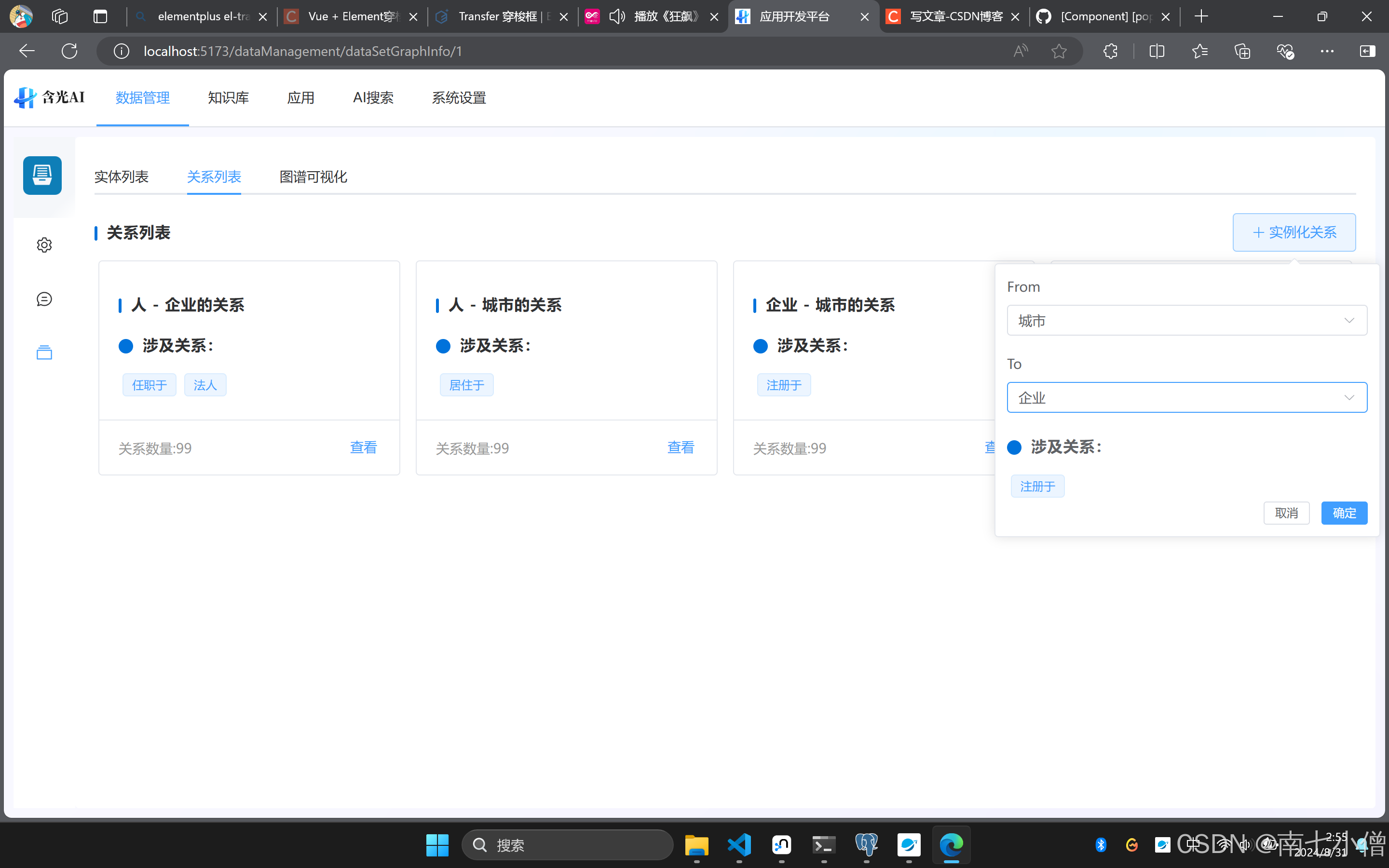Select the highlighted blue dataset sidebar icon
The height and width of the screenshot is (868, 1389).
[42, 175]
